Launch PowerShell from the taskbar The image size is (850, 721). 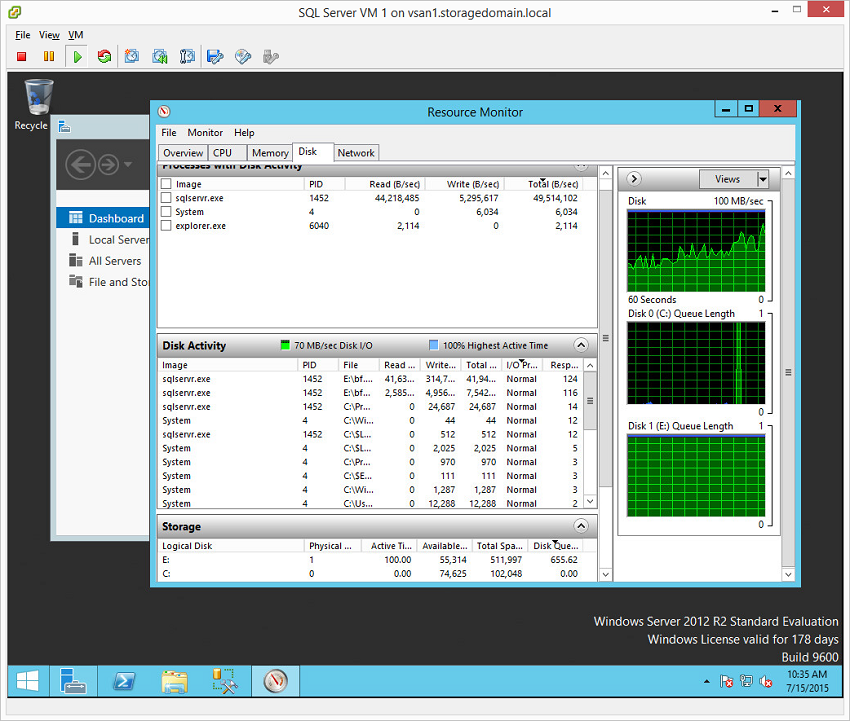tap(124, 681)
